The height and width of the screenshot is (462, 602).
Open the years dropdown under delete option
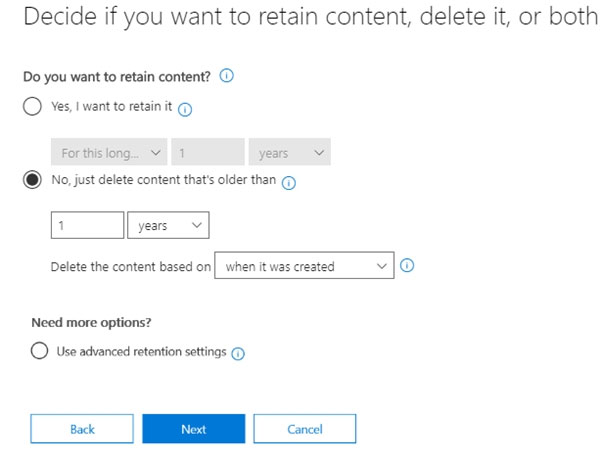(x=168, y=225)
